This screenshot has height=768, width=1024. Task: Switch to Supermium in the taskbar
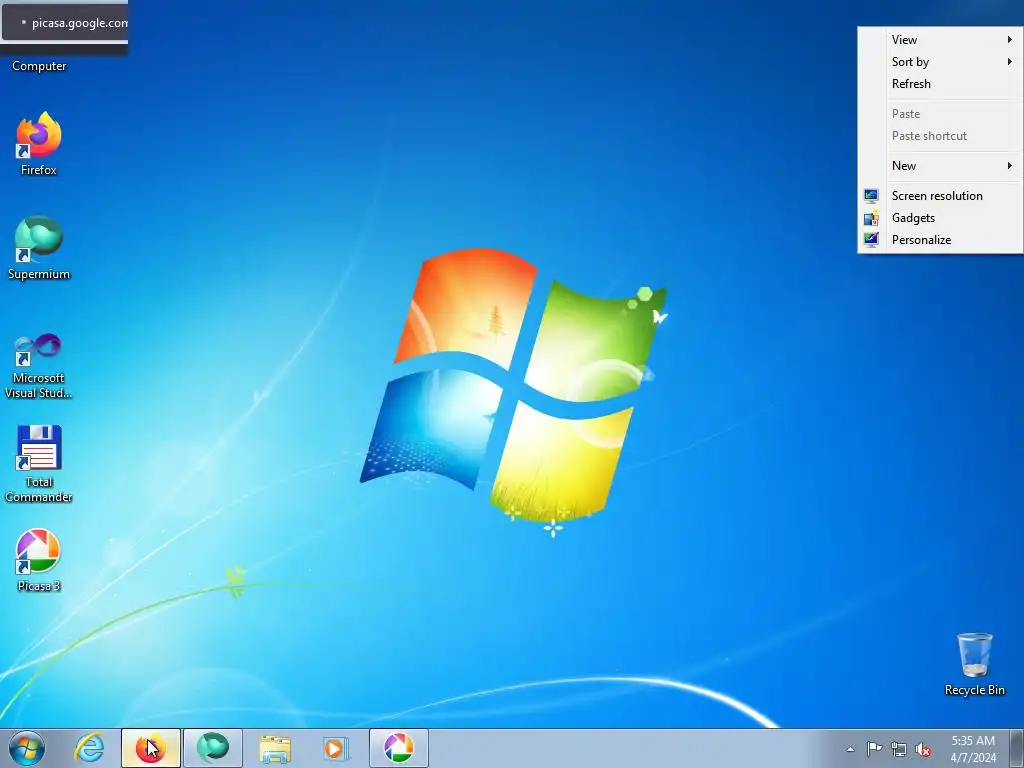[x=213, y=748]
